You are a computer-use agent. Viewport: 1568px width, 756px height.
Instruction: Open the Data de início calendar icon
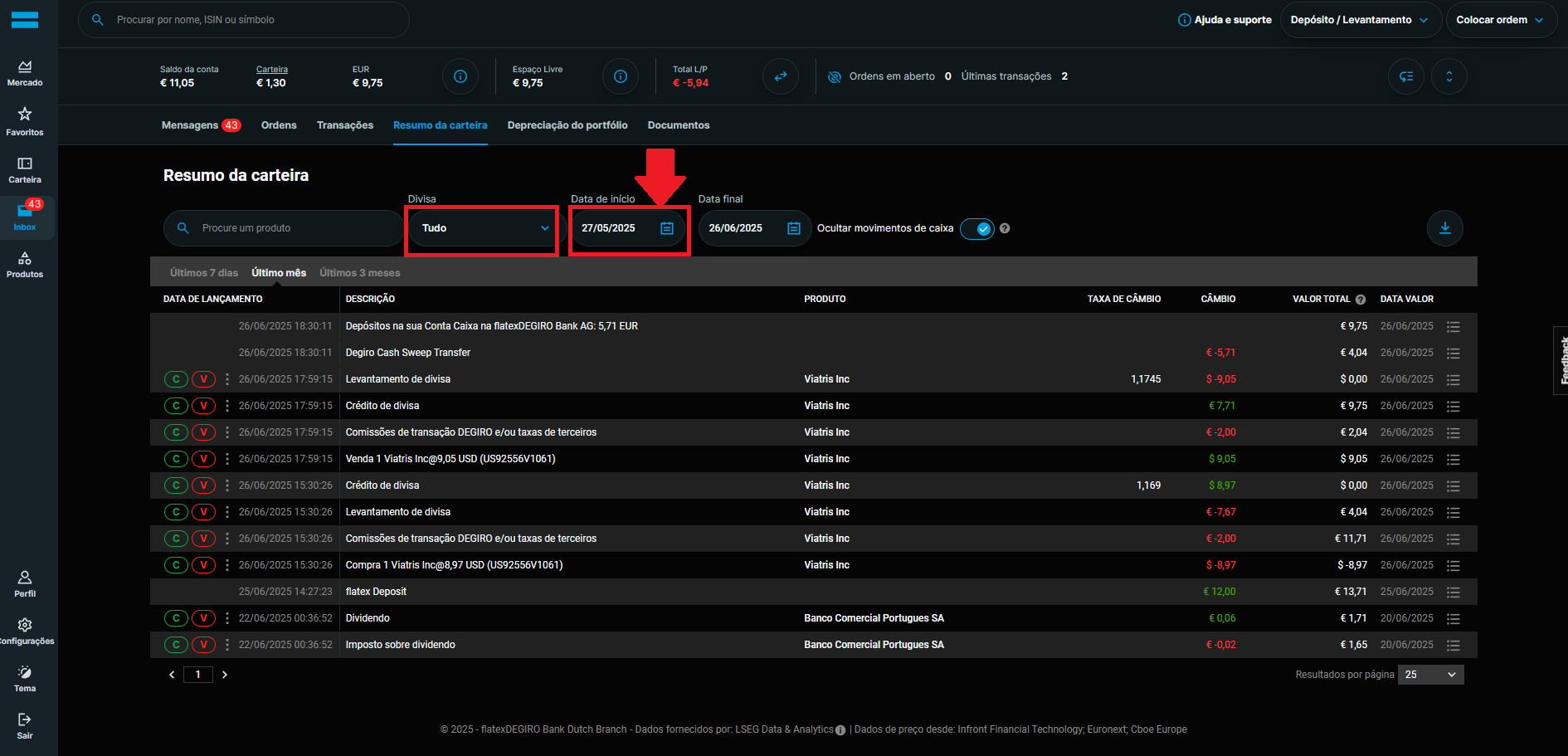tap(667, 228)
